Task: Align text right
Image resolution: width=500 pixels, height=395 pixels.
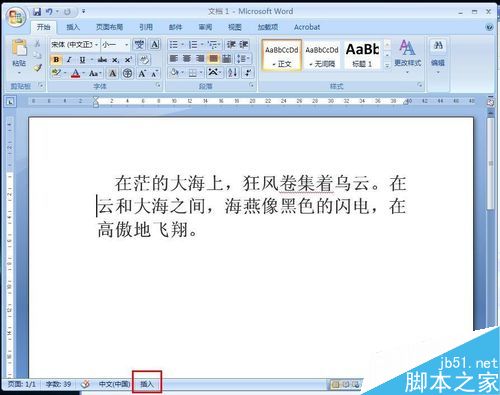Action: point(200,59)
